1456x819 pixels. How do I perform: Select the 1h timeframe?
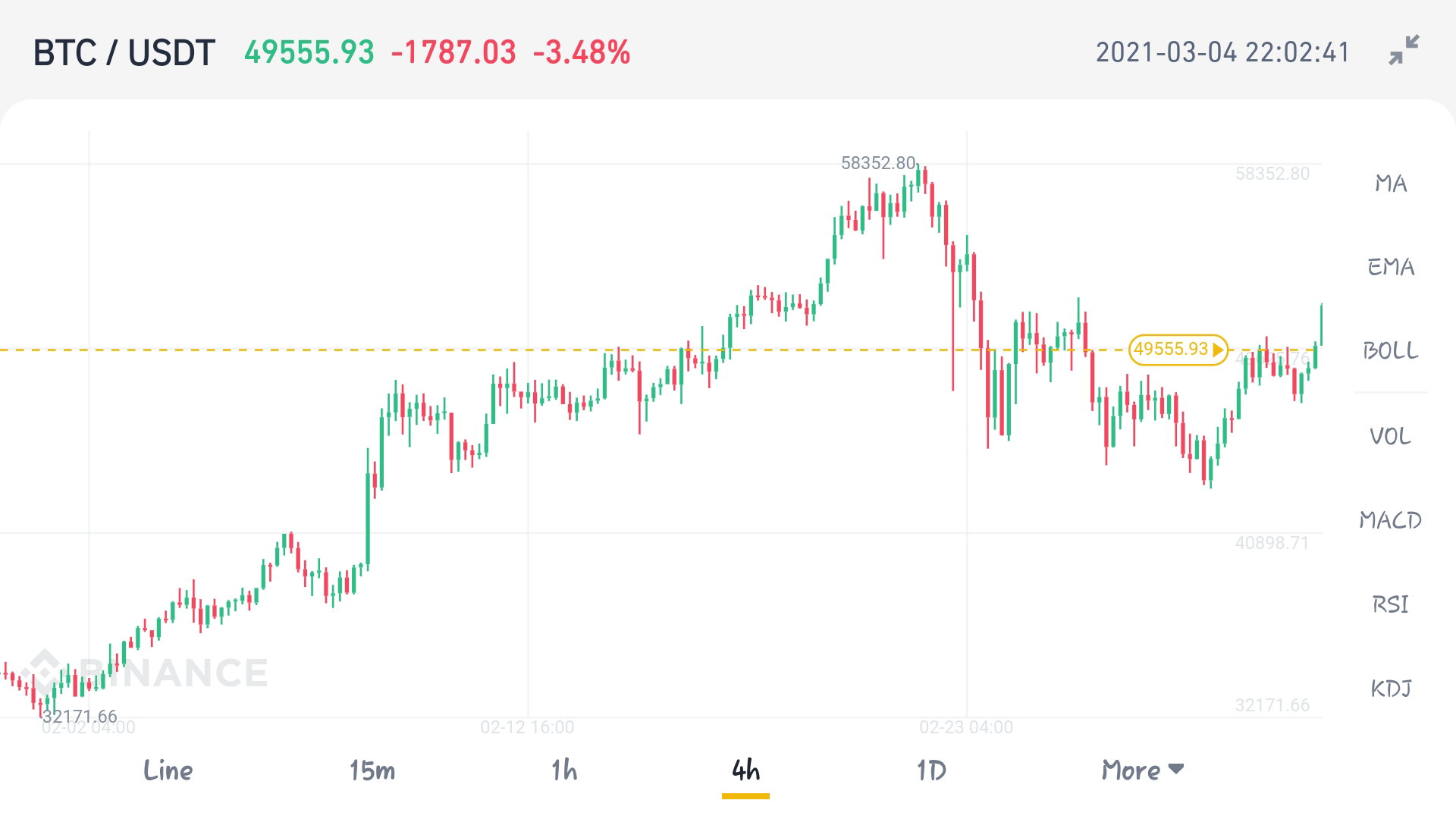pyautogui.click(x=564, y=770)
